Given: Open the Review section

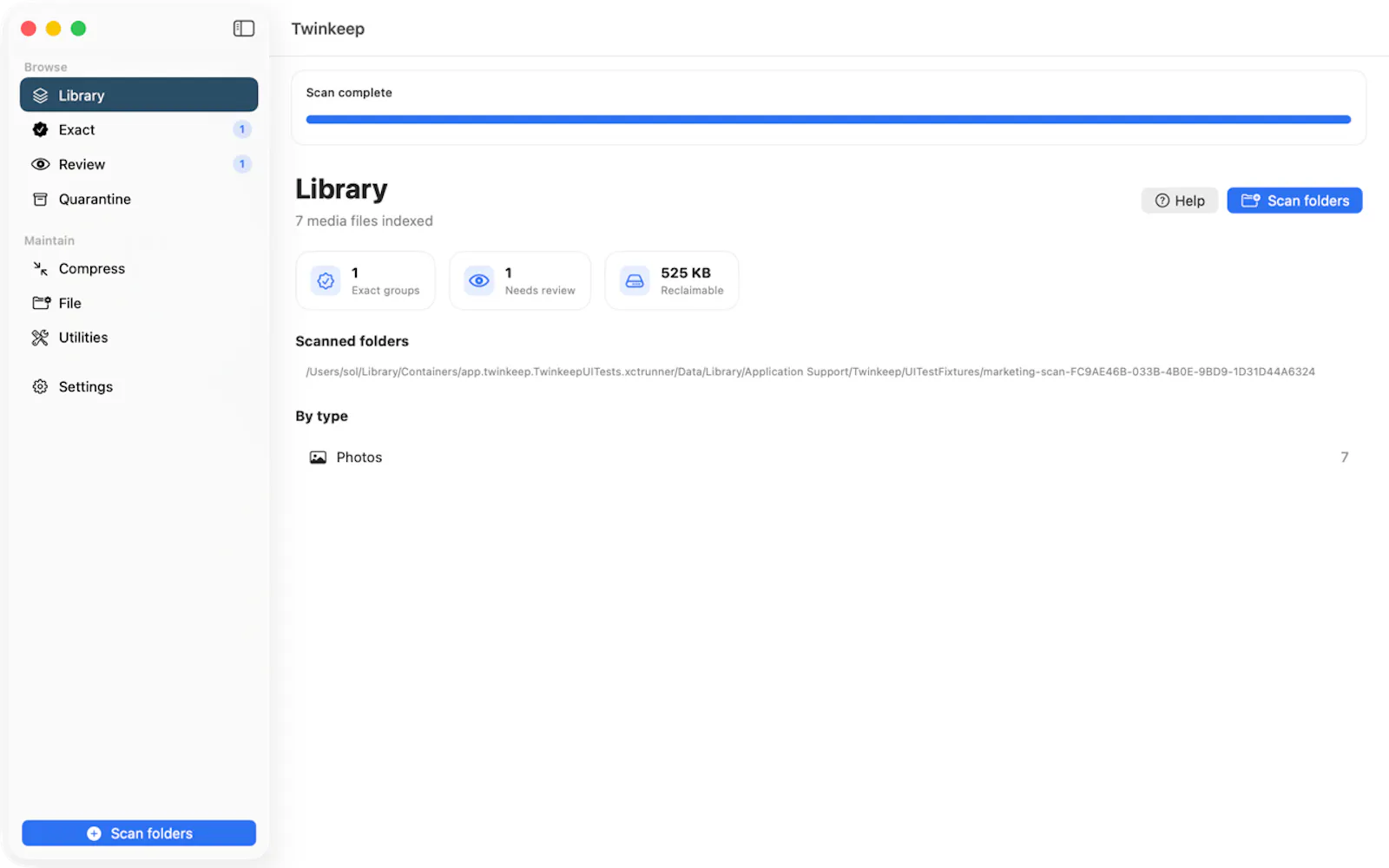Looking at the screenshot, I should (139, 164).
